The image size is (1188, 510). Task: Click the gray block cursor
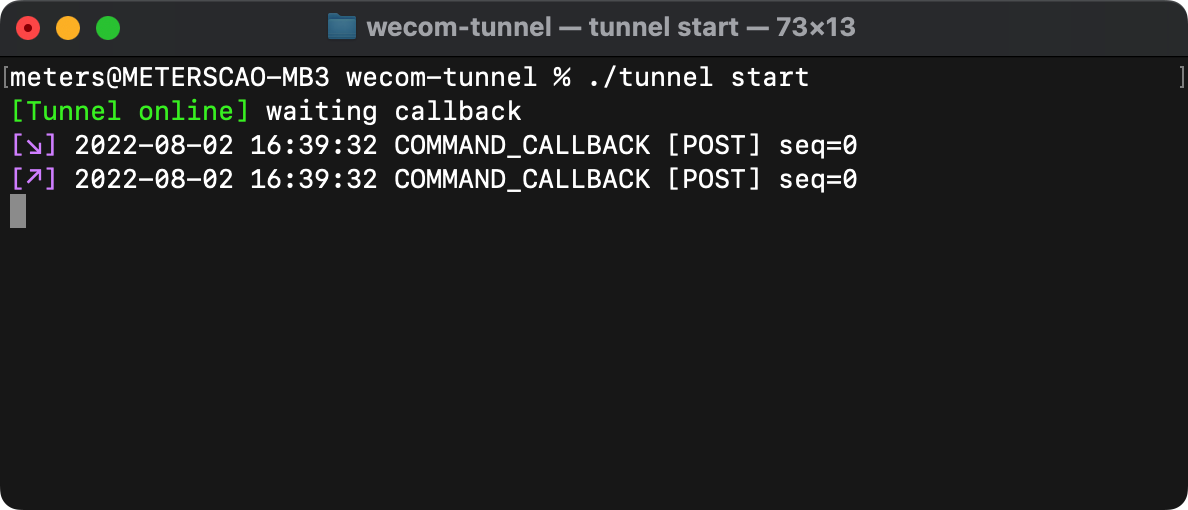[x=18, y=211]
